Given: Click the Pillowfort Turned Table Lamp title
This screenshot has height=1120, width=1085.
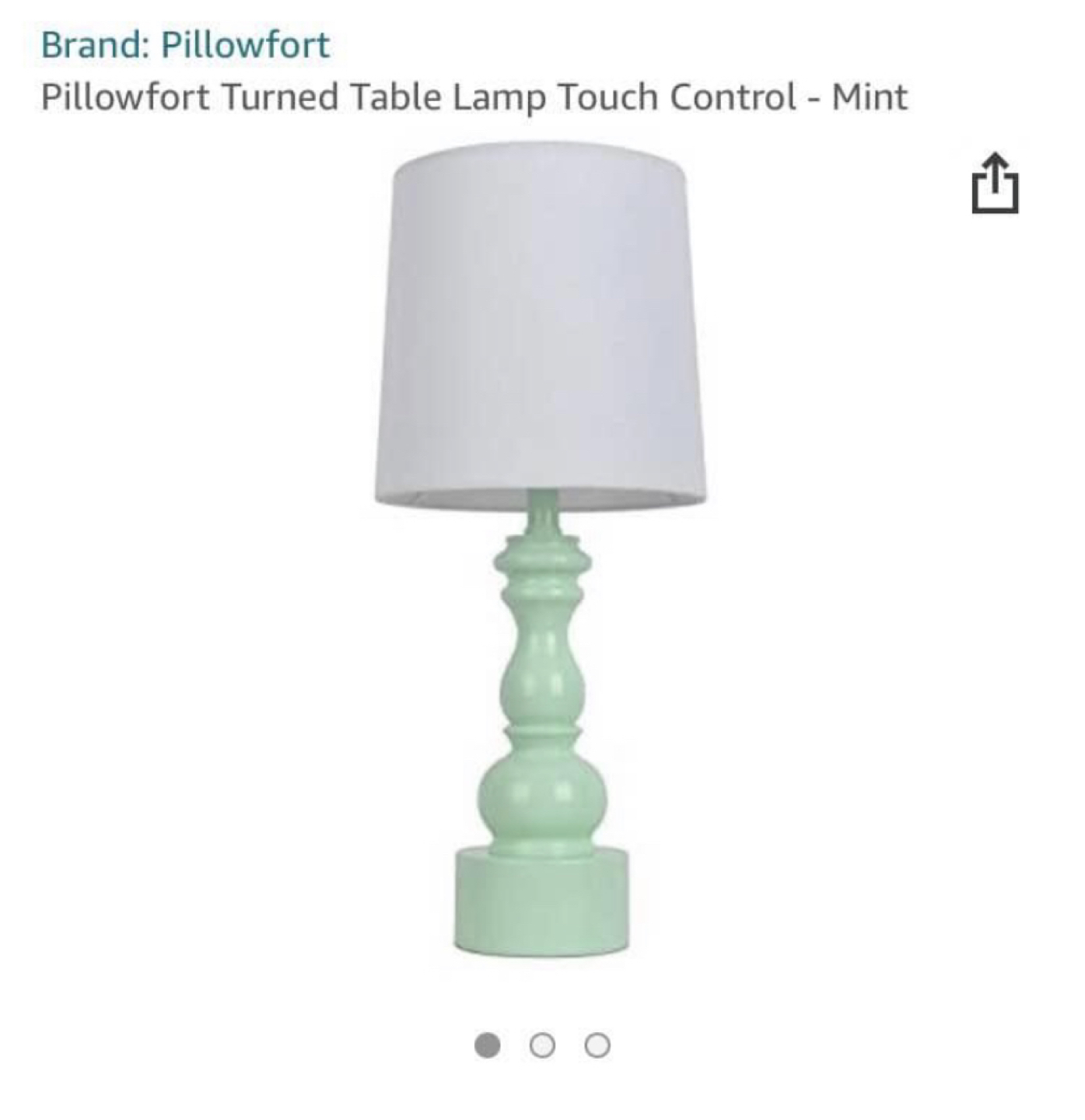Looking at the screenshot, I should [474, 97].
